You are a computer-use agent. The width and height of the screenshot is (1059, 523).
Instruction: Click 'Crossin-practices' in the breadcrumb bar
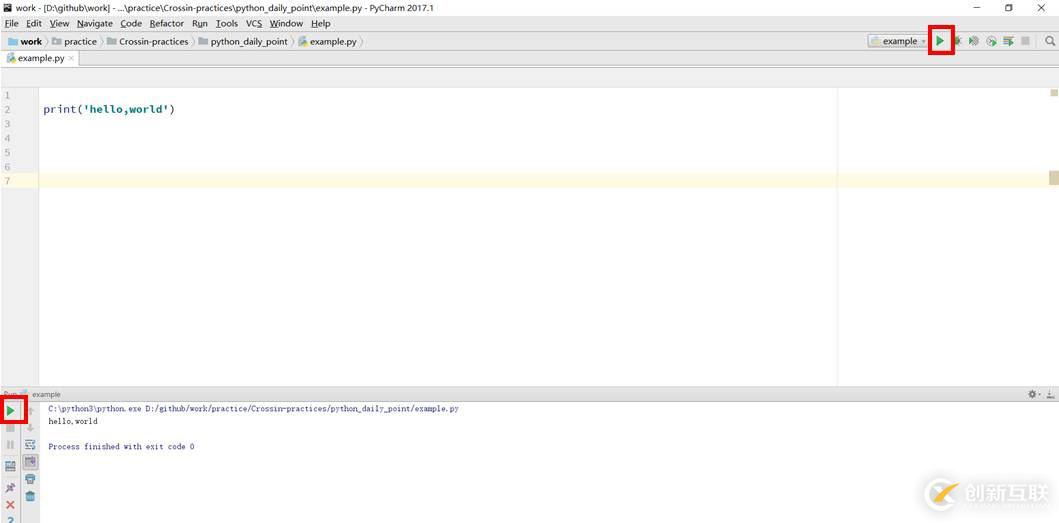153,41
